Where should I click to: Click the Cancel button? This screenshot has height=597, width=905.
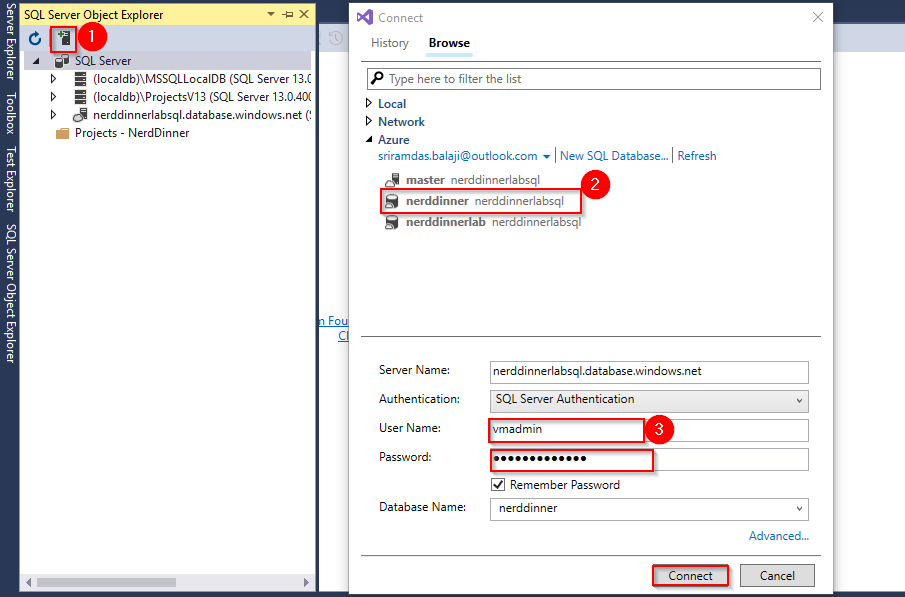point(777,576)
